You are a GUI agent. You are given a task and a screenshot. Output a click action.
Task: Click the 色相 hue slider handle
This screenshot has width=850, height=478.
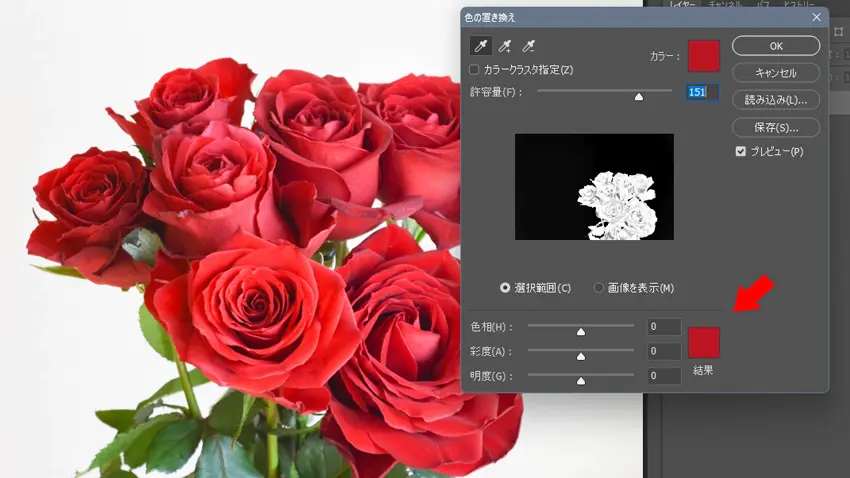580,331
